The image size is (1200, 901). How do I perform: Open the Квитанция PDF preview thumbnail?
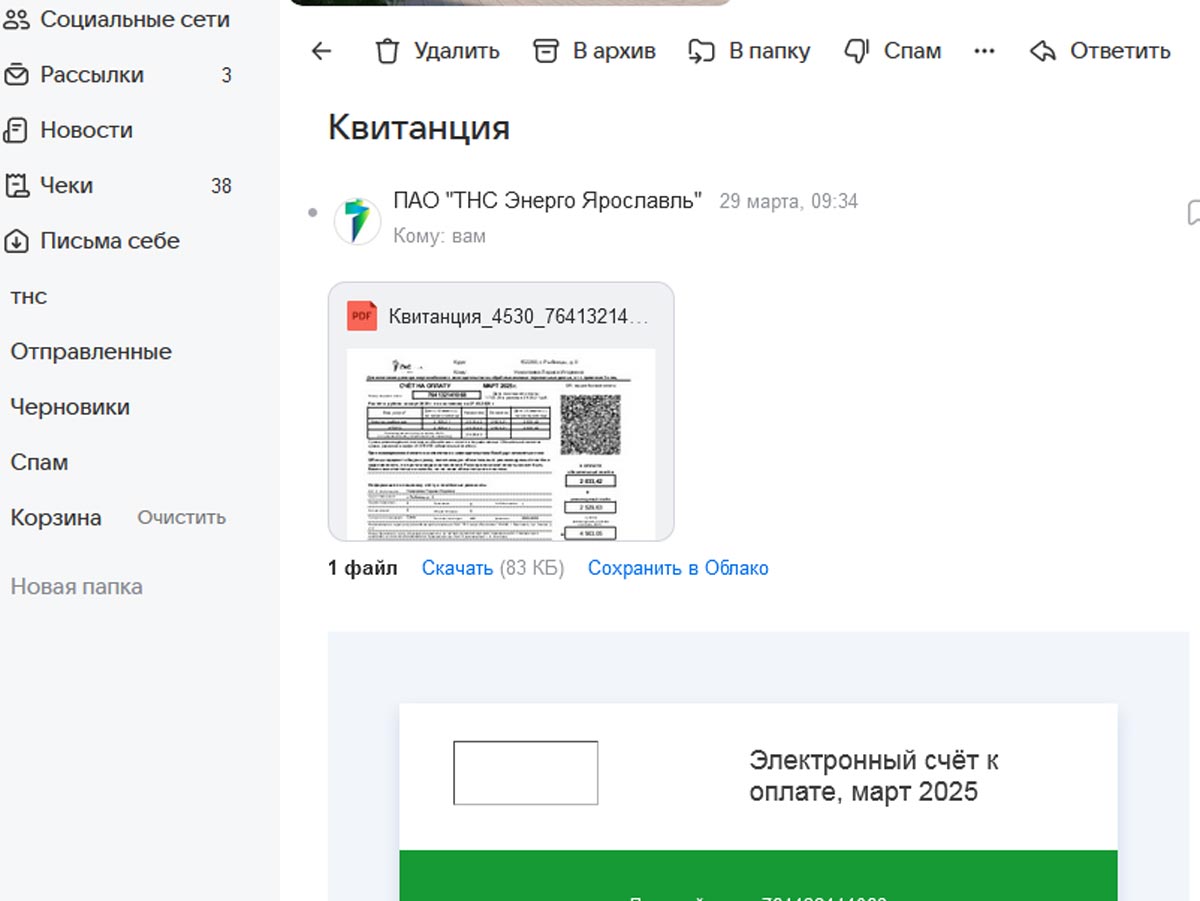point(501,443)
